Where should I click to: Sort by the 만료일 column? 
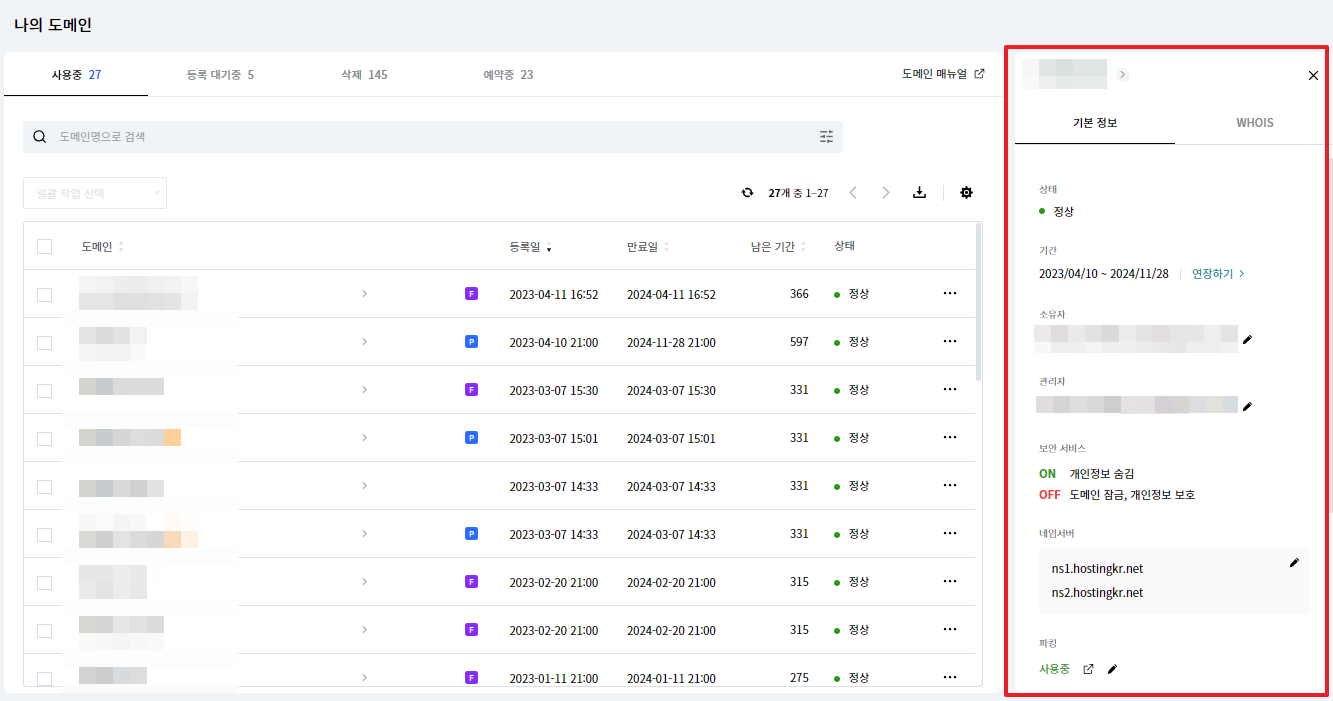point(648,247)
